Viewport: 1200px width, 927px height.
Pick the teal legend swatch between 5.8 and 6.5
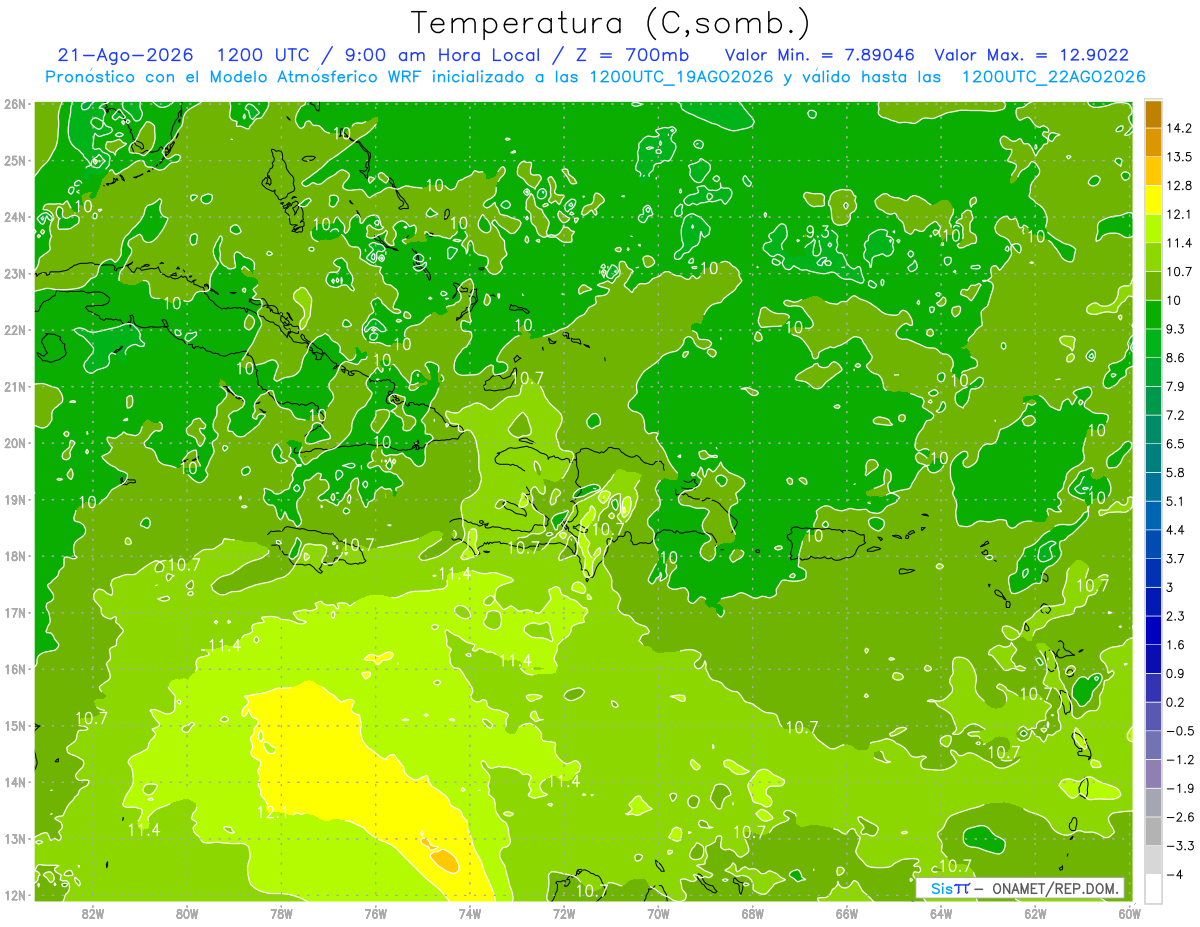(x=1153, y=458)
